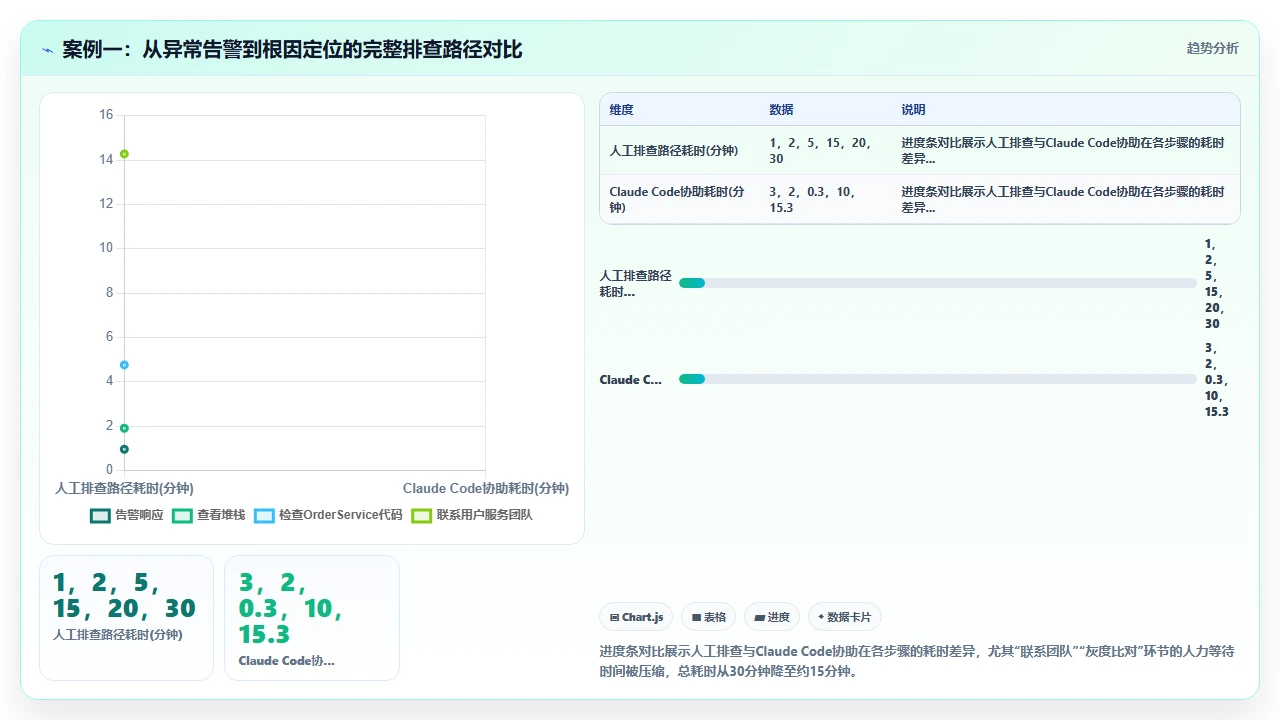
Task: Toggle the 联系用户服务团队 legend swatch
Action: (422, 515)
